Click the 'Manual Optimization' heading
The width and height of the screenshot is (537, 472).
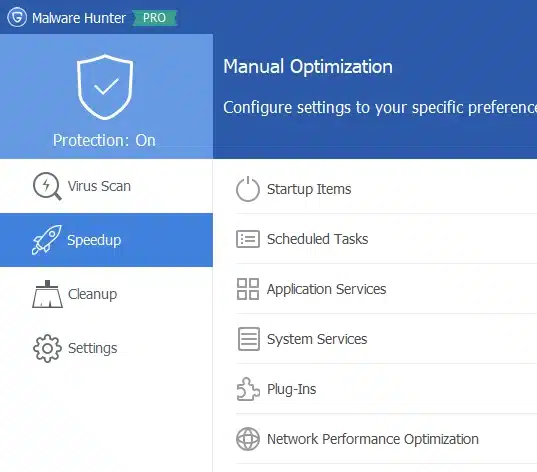point(308,67)
